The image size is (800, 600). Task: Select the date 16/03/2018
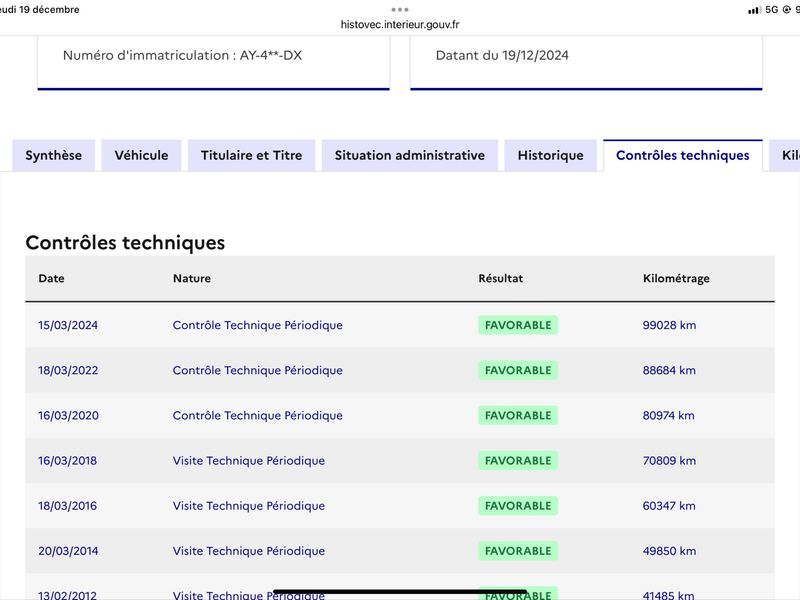(x=67, y=461)
